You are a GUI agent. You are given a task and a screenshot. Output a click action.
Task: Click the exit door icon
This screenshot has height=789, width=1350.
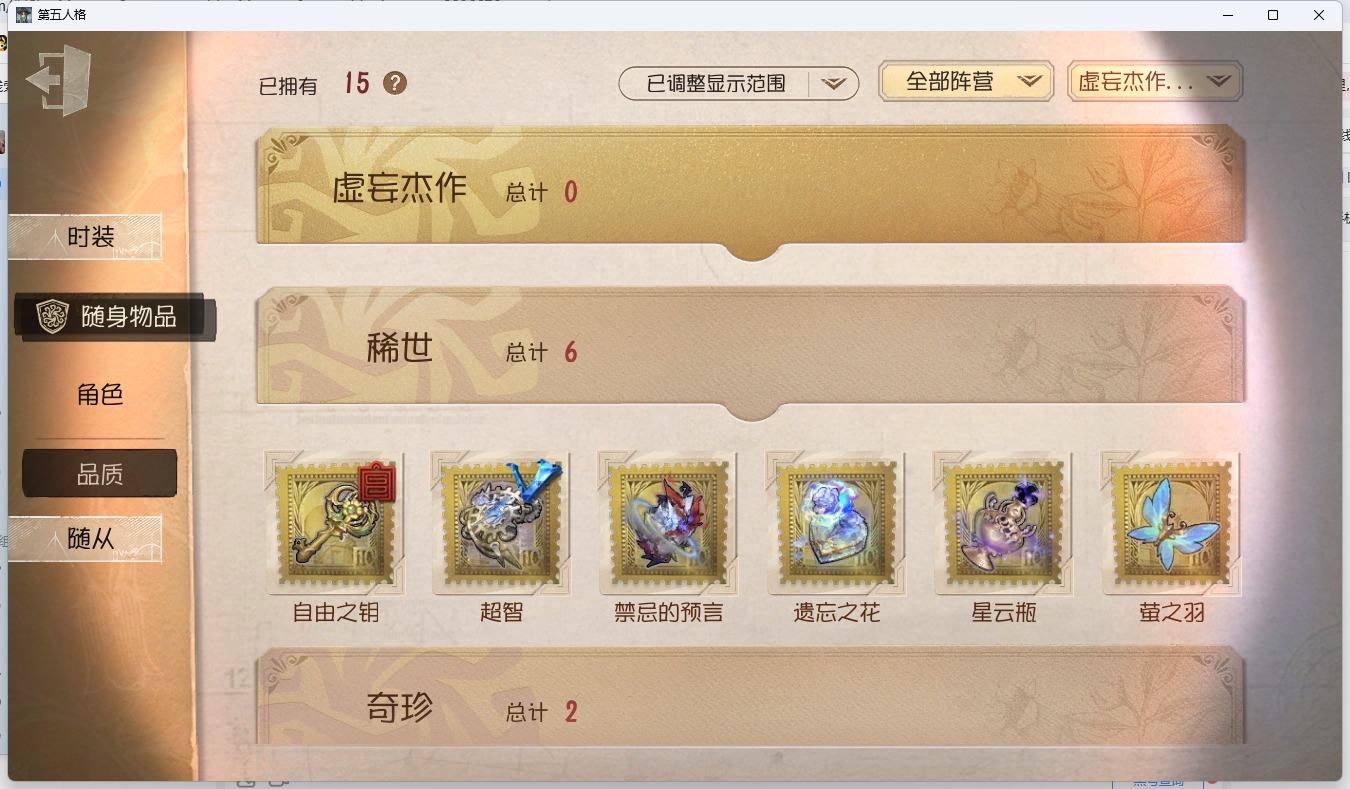click(x=58, y=79)
